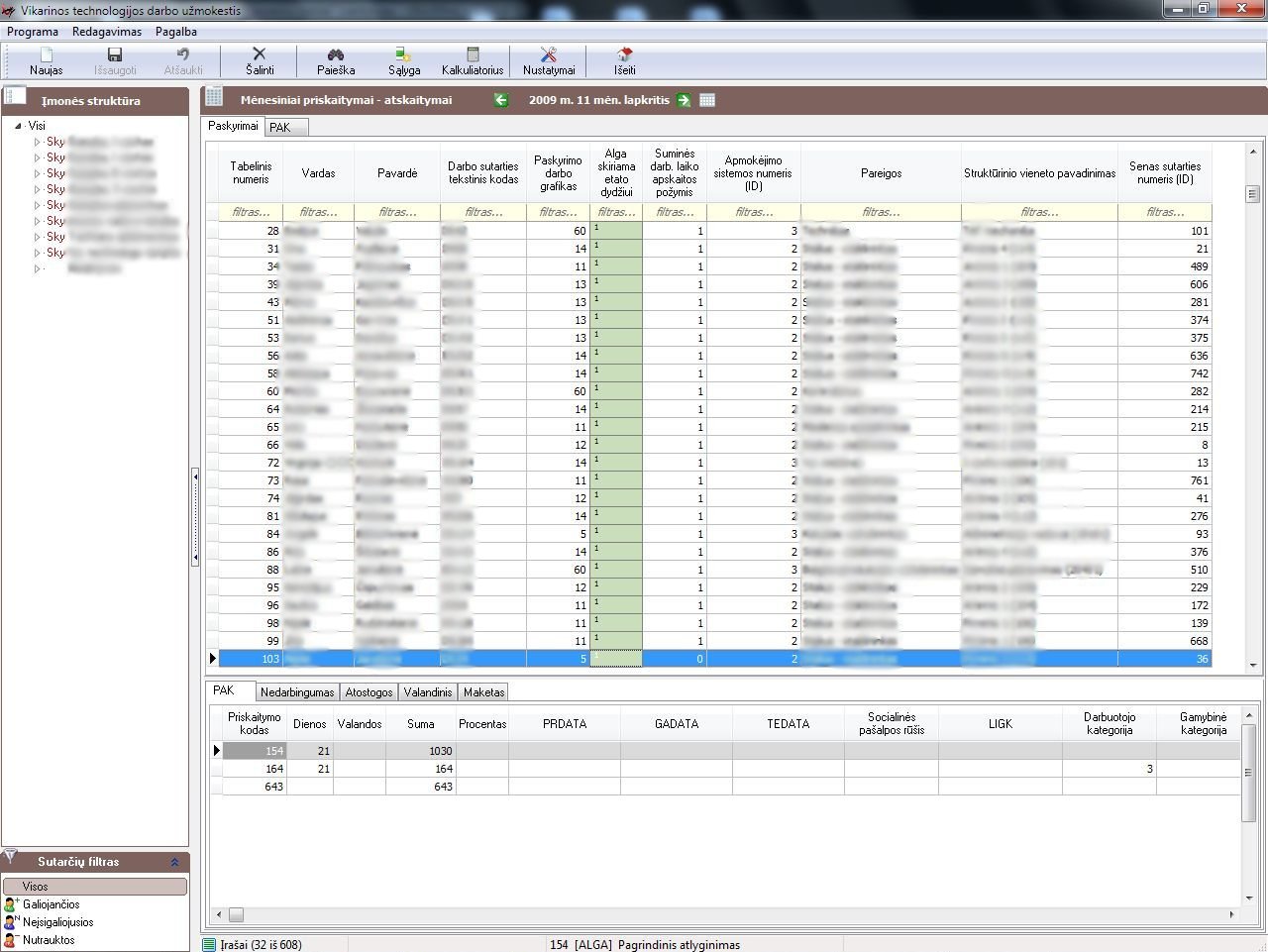Expand the third Sky tree node

tap(38, 173)
